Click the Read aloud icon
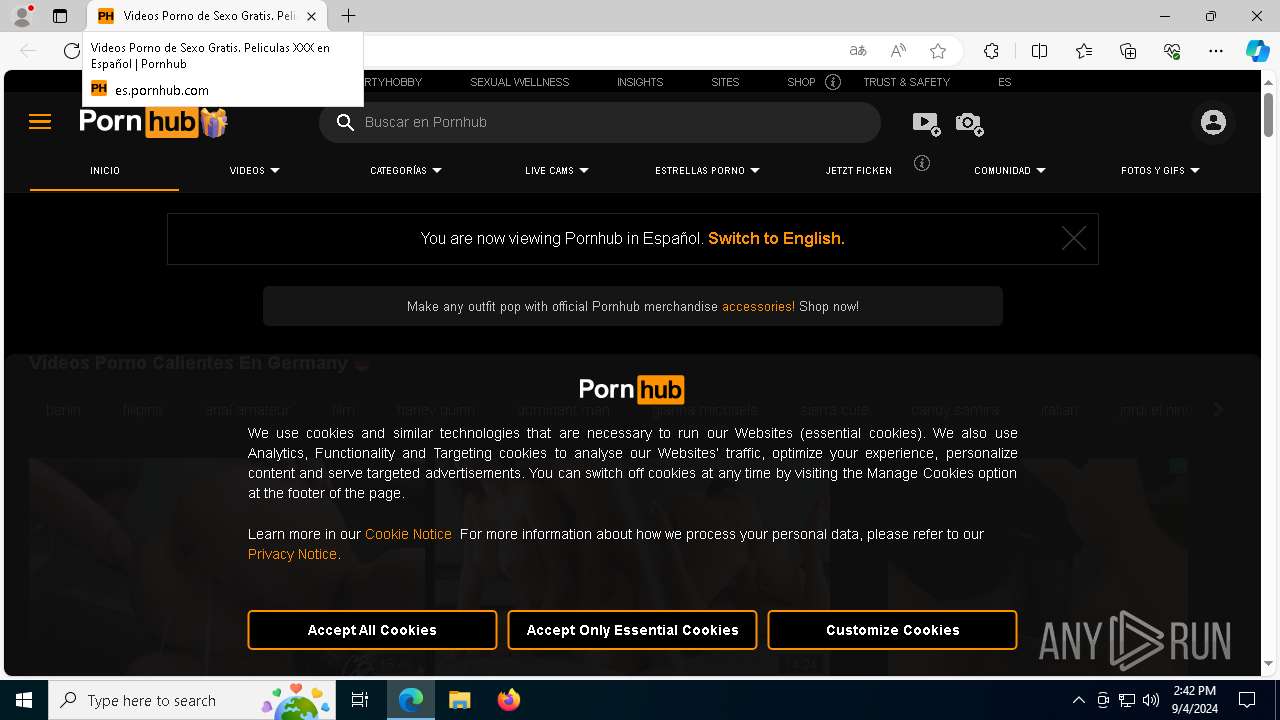The height and width of the screenshot is (720, 1280). [x=898, y=51]
